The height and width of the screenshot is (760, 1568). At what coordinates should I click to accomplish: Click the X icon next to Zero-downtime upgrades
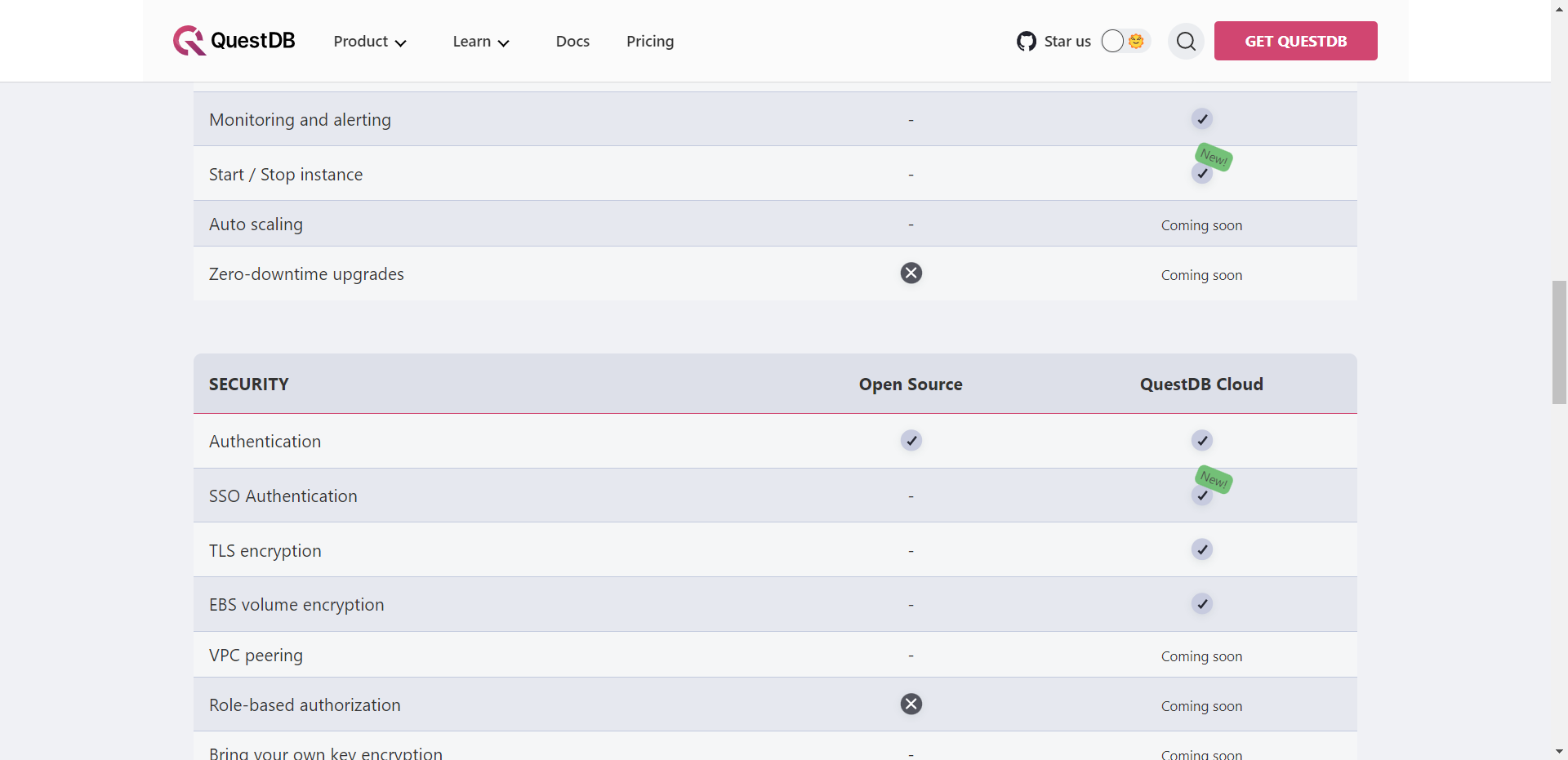click(911, 273)
